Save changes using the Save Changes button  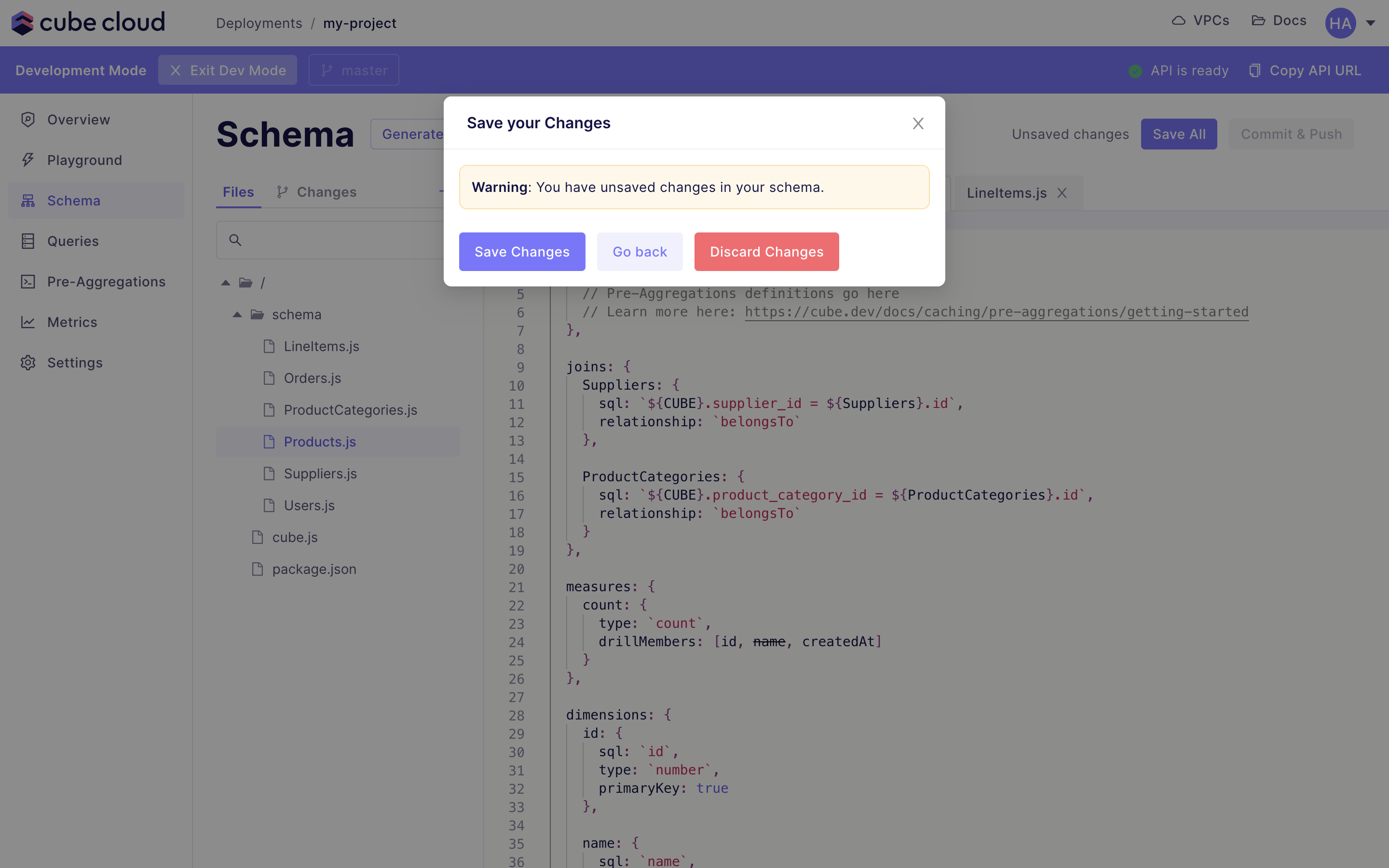(522, 251)
